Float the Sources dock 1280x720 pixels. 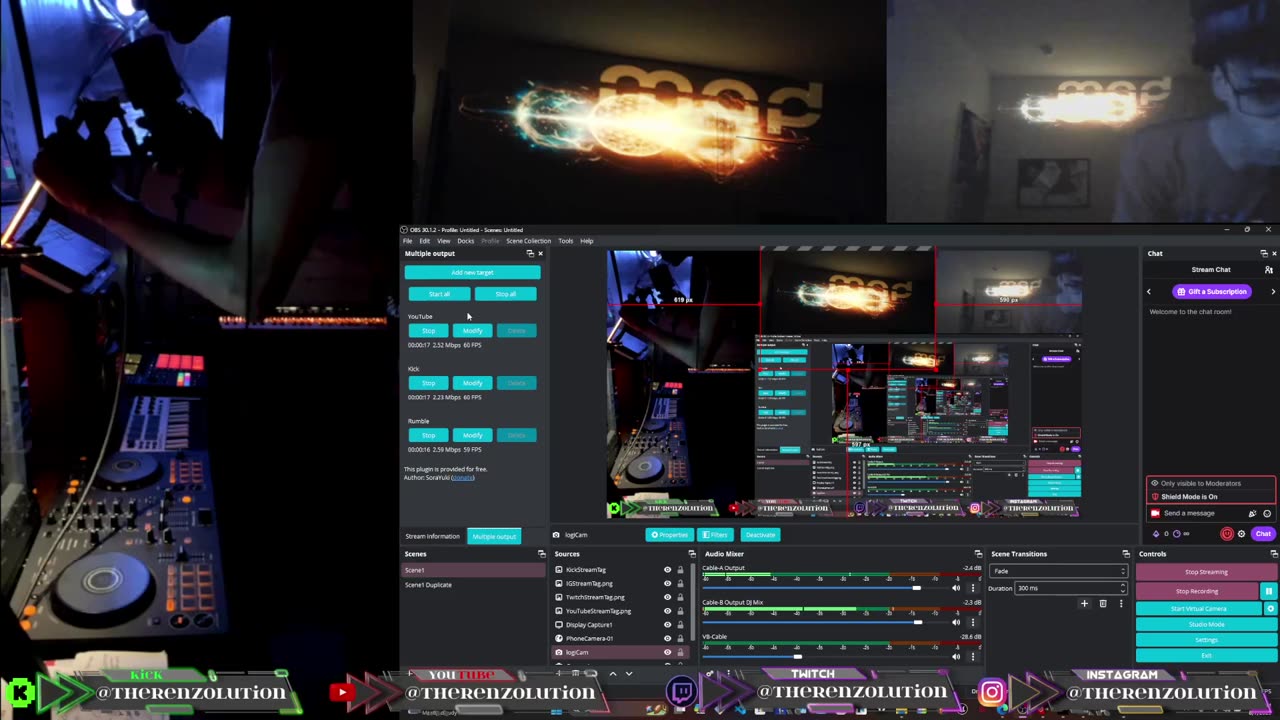point(691,554)
